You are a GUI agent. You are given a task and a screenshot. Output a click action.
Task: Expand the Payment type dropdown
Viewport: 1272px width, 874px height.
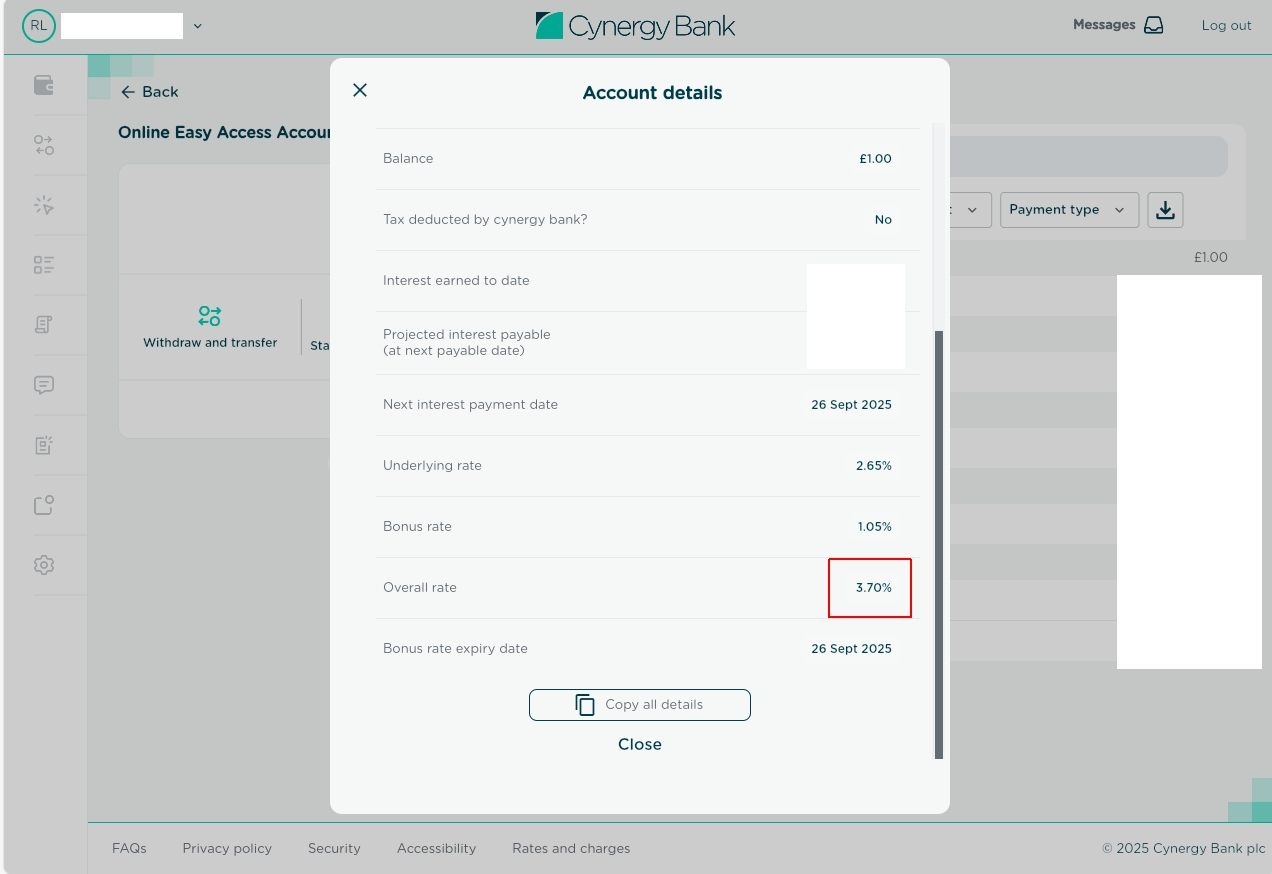[x=1068, y=210]
